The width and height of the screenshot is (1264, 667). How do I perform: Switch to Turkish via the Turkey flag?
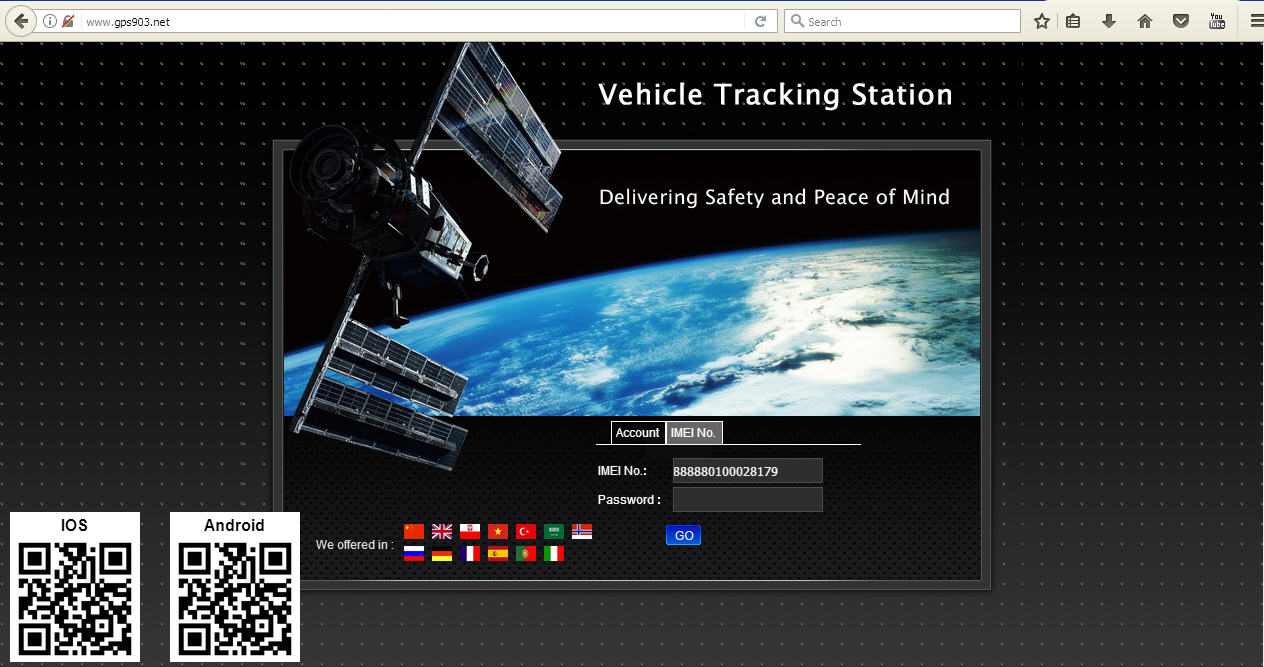tap(526, 532)
